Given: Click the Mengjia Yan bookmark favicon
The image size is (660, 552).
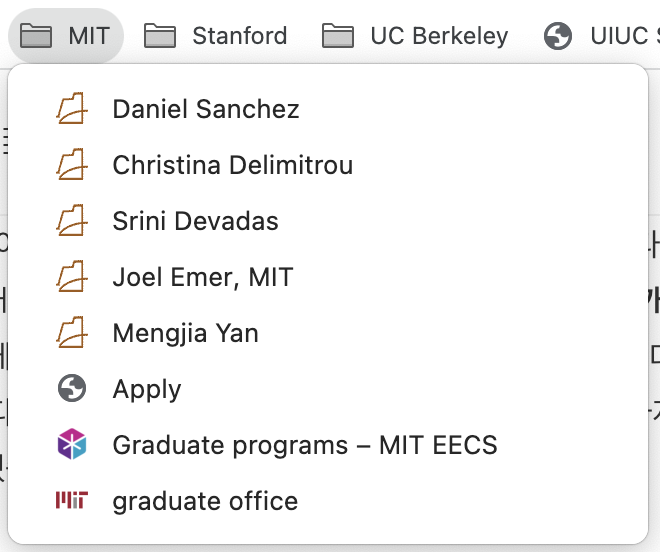Looking at the screenshot, I should pos(72,333).
